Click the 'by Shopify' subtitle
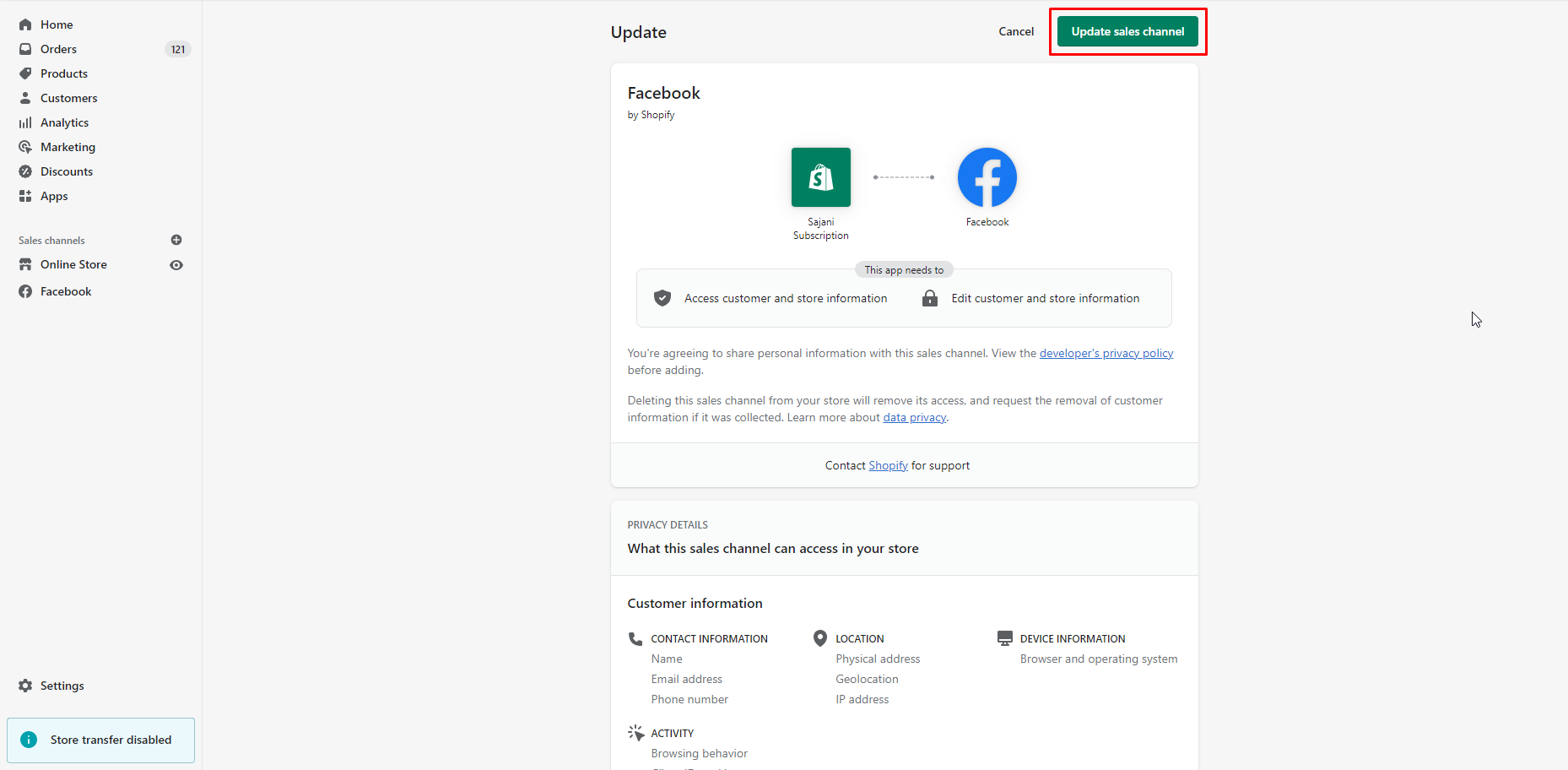This screenshot has width=1568, height=770. pos(651,115)
